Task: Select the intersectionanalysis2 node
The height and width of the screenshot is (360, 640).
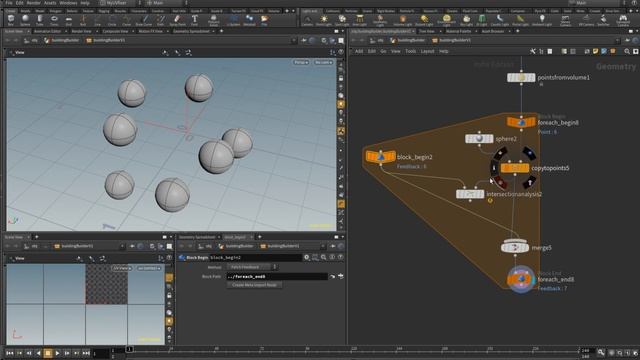Action: [470, 194]
